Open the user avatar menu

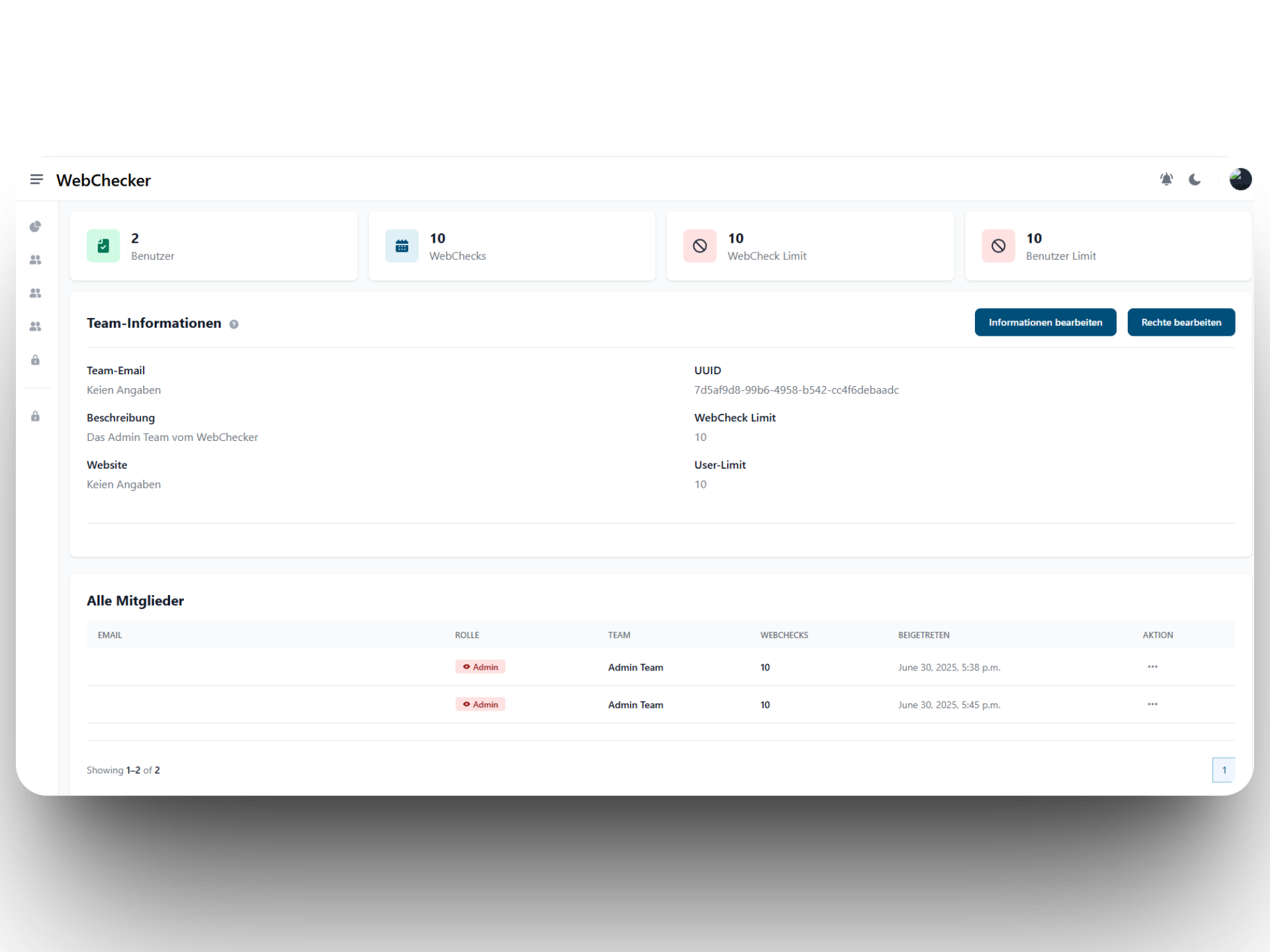1240,179
